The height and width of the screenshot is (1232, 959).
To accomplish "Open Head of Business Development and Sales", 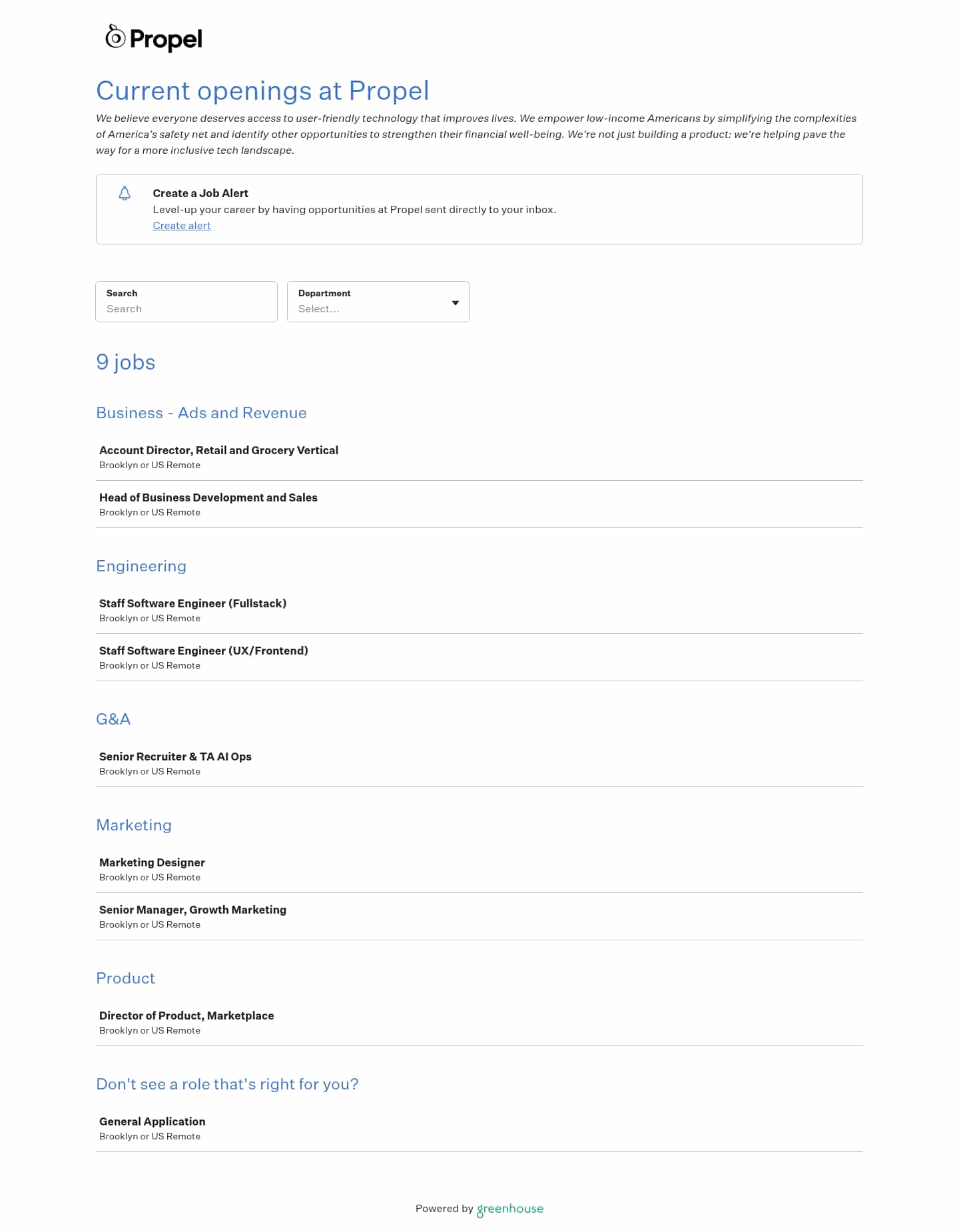I will click(x=208, y=497).
